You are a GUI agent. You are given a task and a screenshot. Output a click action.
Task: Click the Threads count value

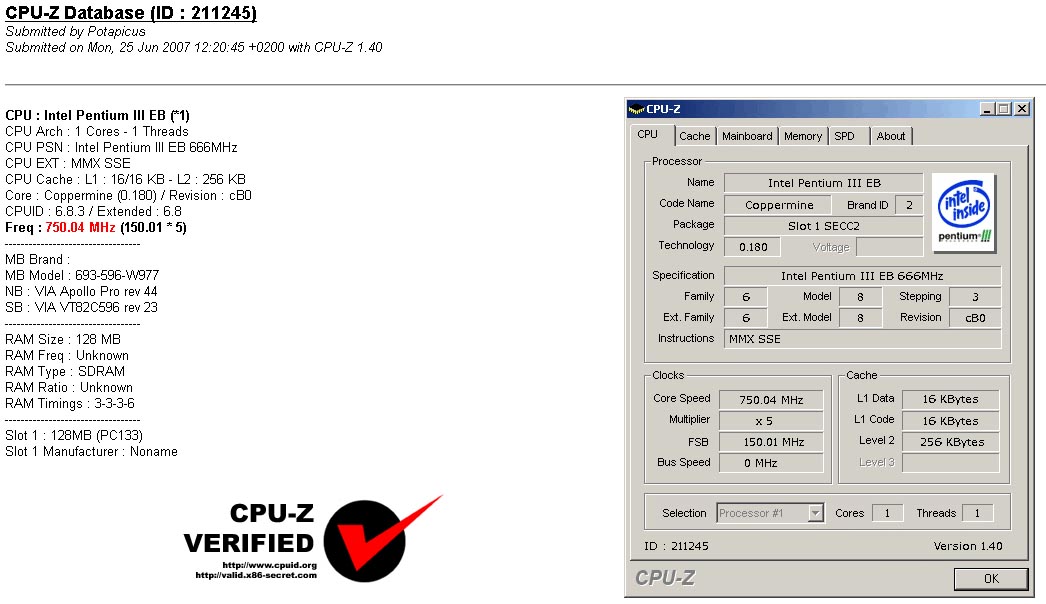click(977, 513)
